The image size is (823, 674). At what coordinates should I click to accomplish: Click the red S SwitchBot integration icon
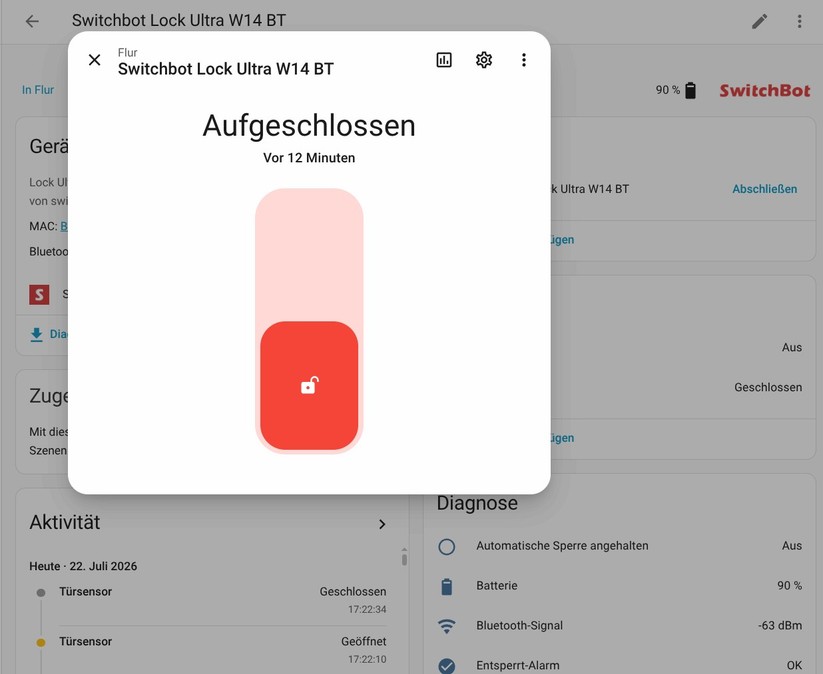click(x=39, y=294)
